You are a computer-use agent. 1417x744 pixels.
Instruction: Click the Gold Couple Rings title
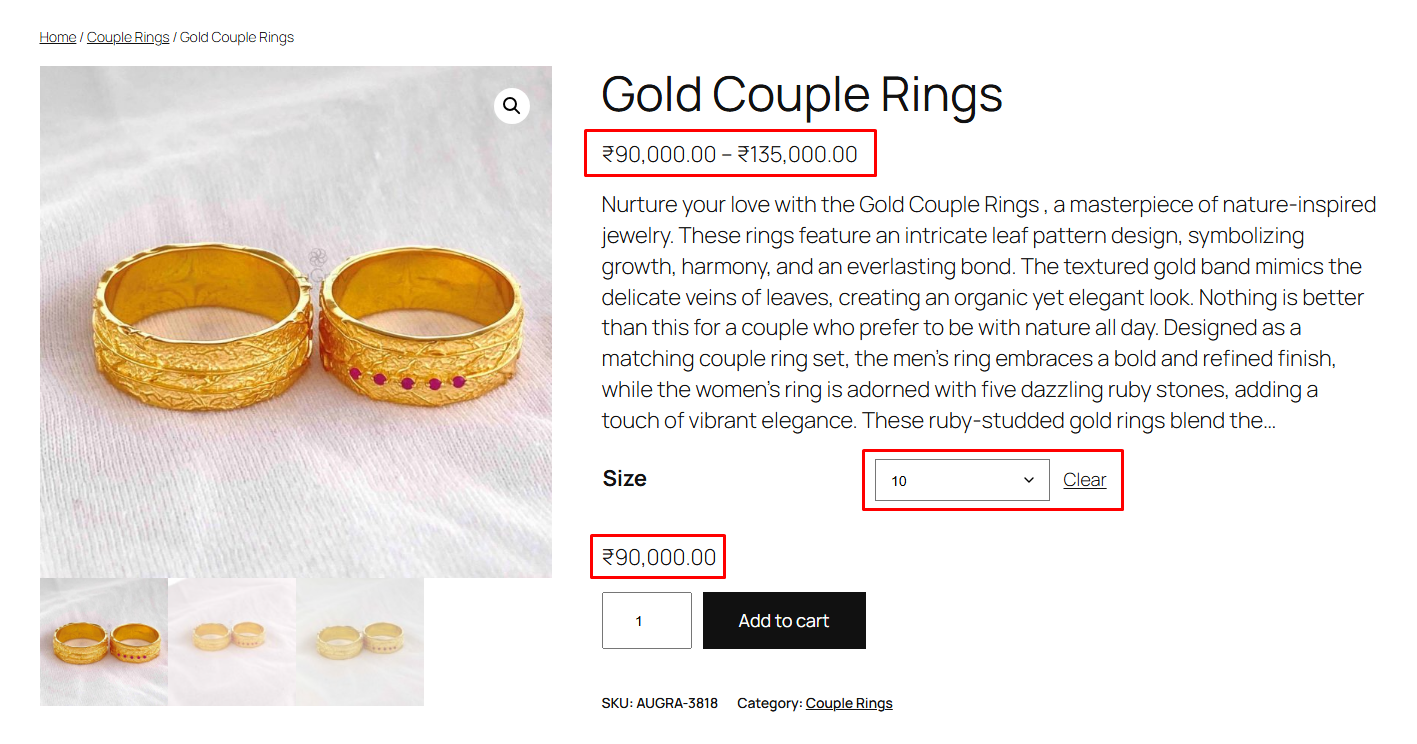[x=802, y=95]
